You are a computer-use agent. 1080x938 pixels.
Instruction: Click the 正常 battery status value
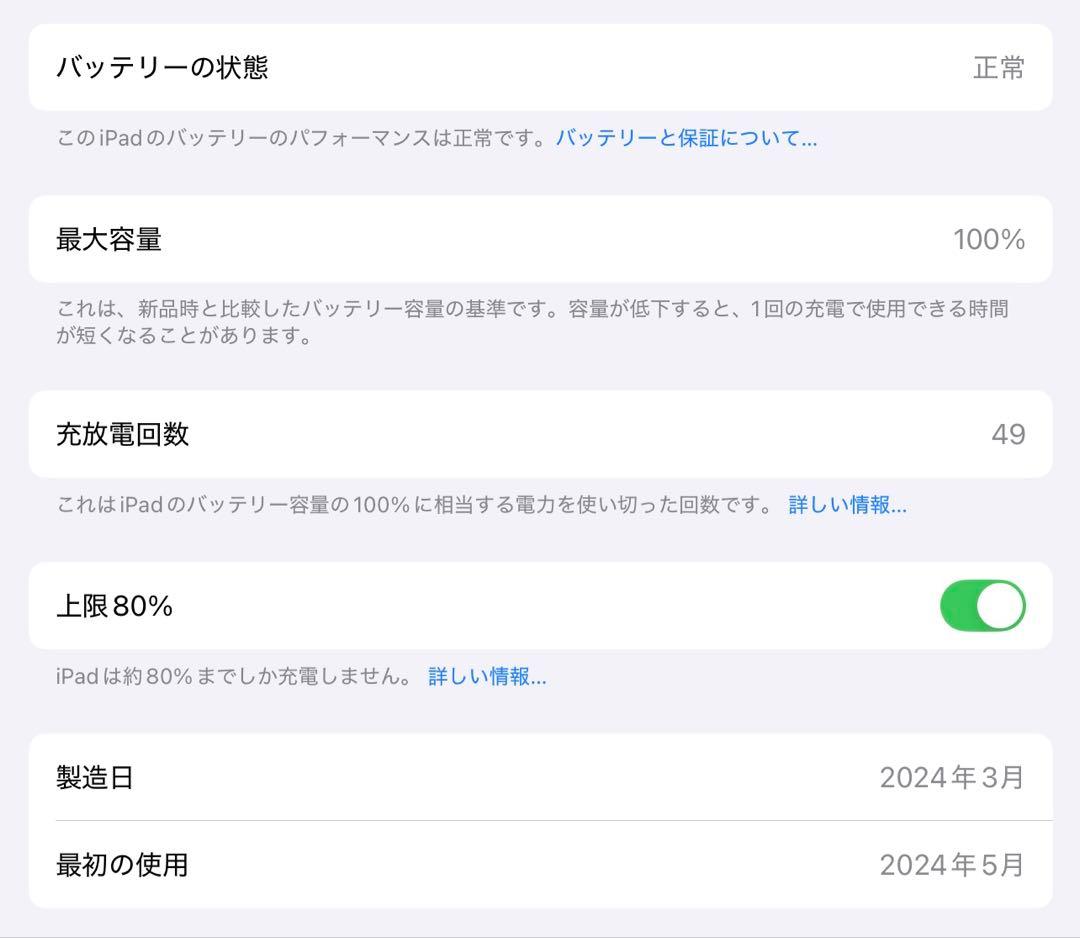(x=996, y=68)
